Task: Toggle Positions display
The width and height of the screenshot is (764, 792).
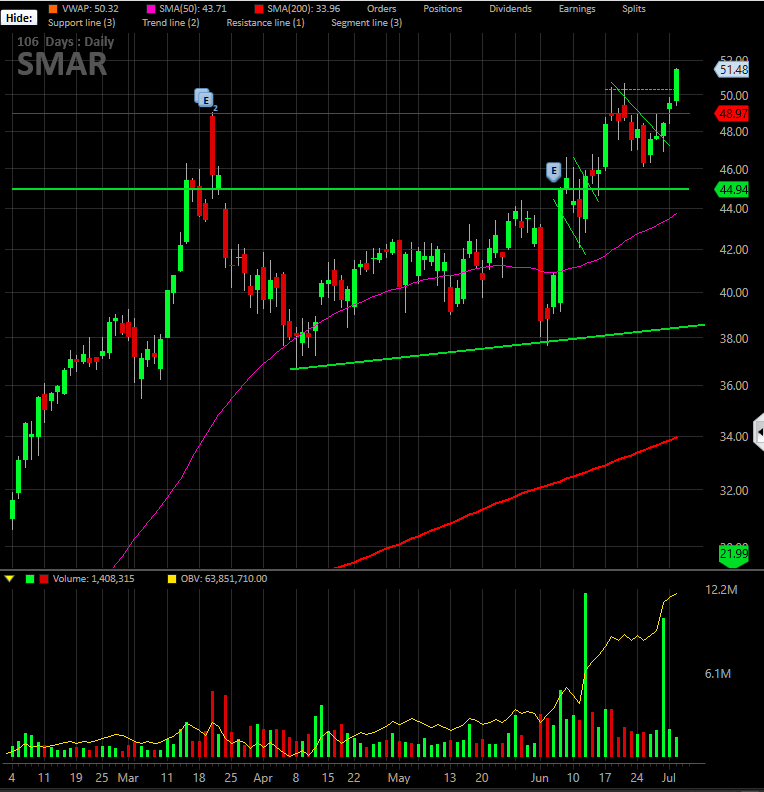Action: click(x=443, y=9)
